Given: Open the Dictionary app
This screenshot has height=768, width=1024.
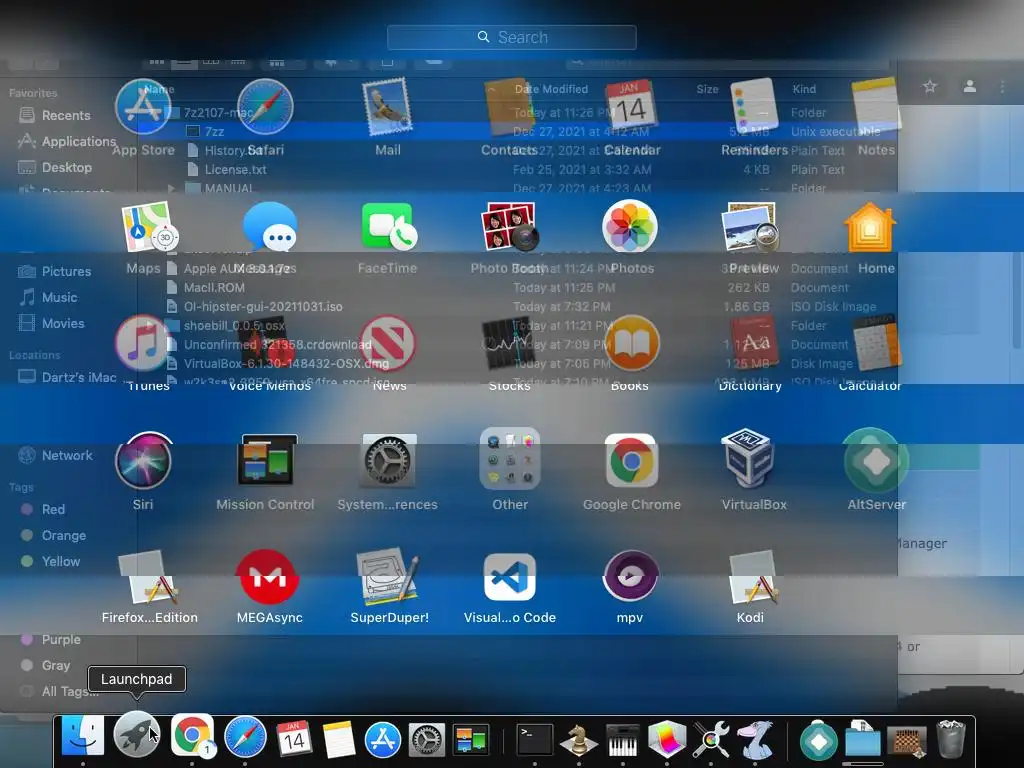Looking at the screenshot, I should pyautogui.click(x=754, y=343).
